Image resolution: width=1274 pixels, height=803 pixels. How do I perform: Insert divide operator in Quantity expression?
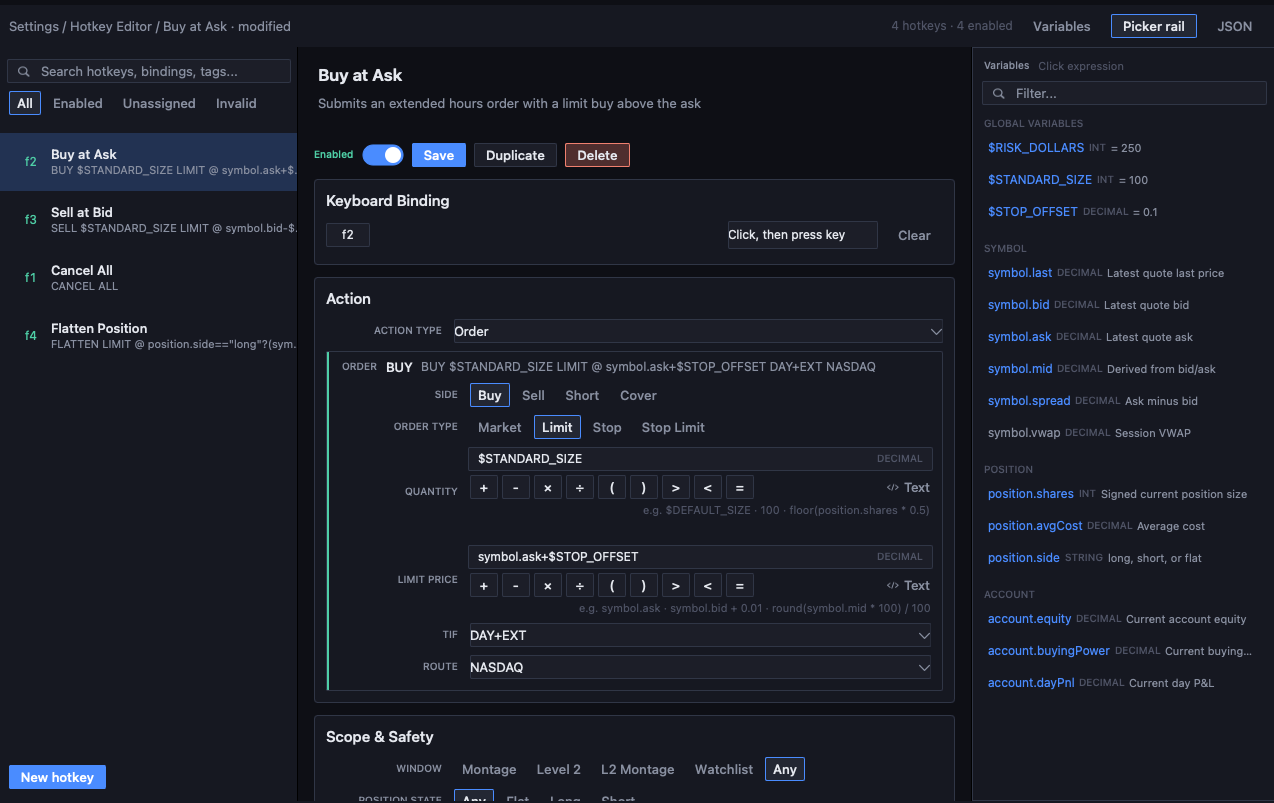point(580,488)
